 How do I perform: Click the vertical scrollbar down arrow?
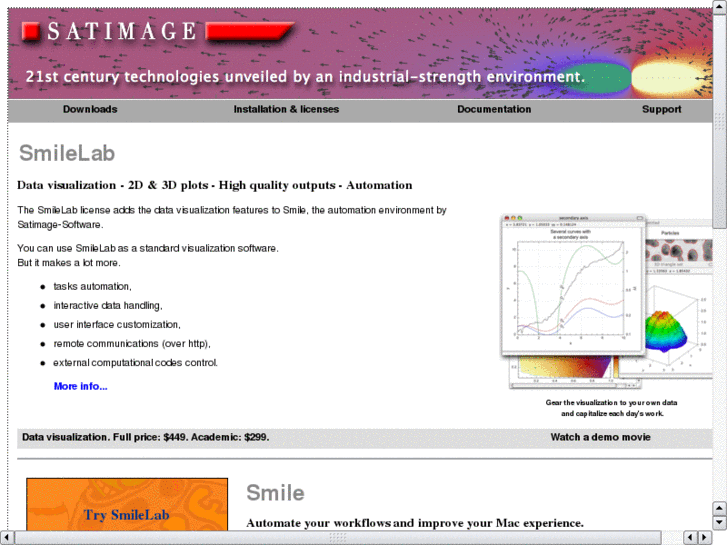pos(719,523)
